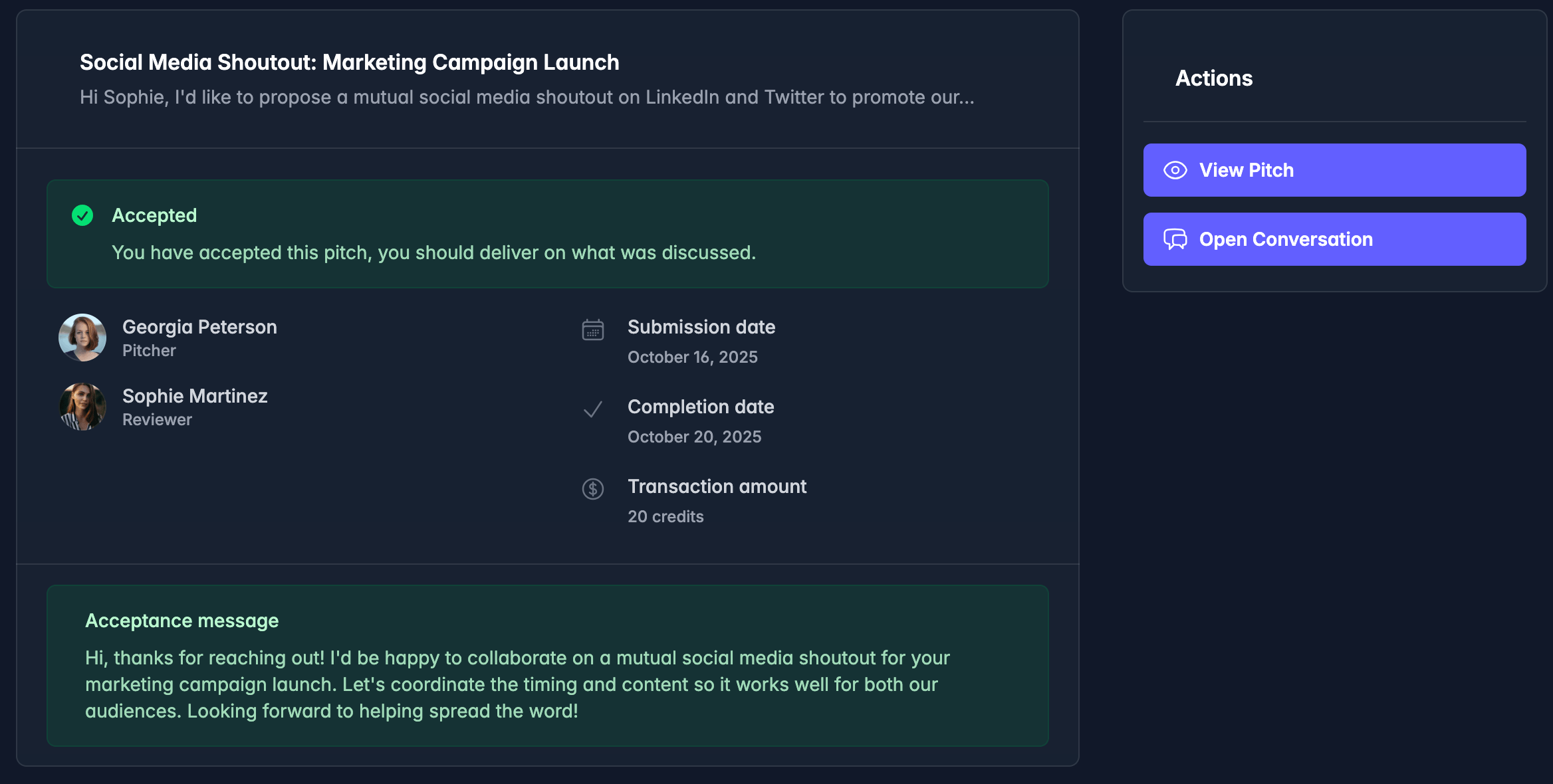Image resolution: width=1553 pixels, height=784 pixels.
Task: Click Sophie Martinez's profile avatar
Action: (82, 407)
